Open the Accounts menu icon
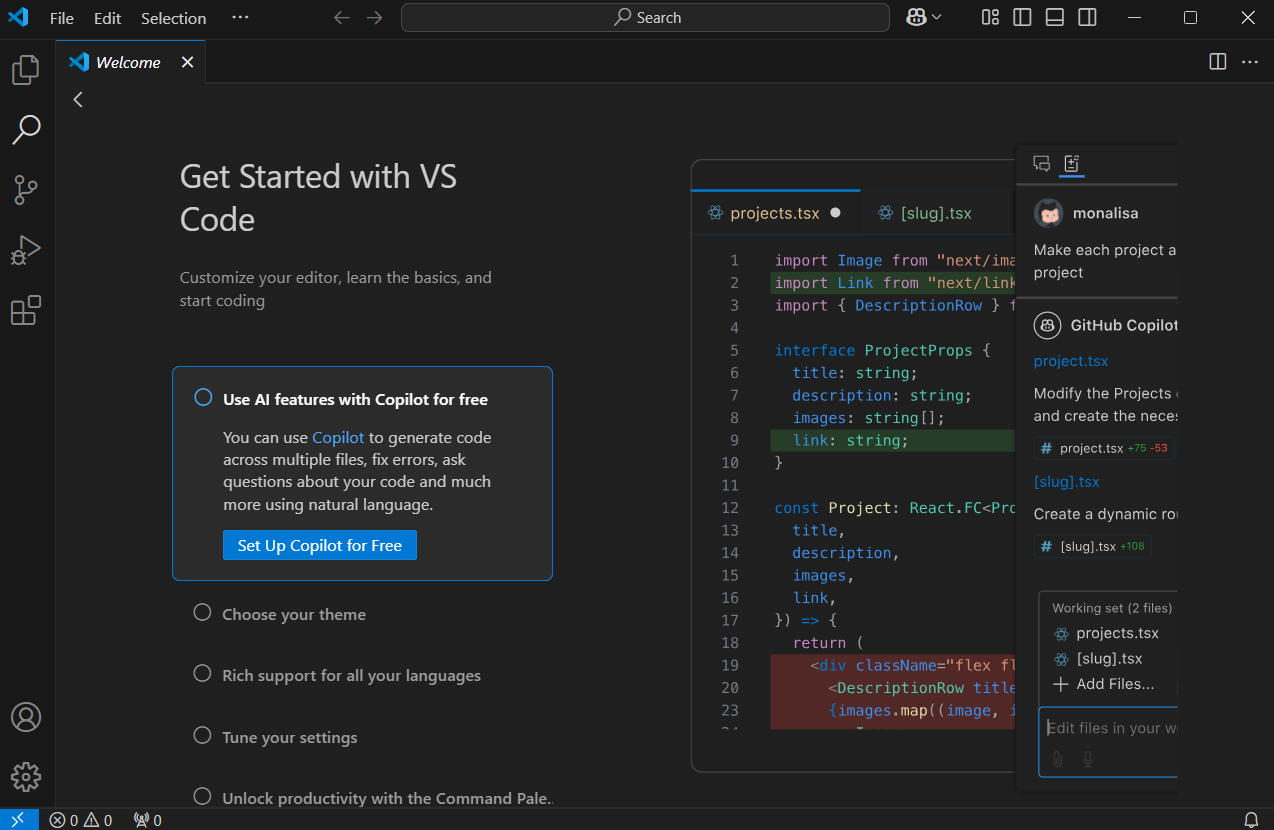 [x=26, y=717]
